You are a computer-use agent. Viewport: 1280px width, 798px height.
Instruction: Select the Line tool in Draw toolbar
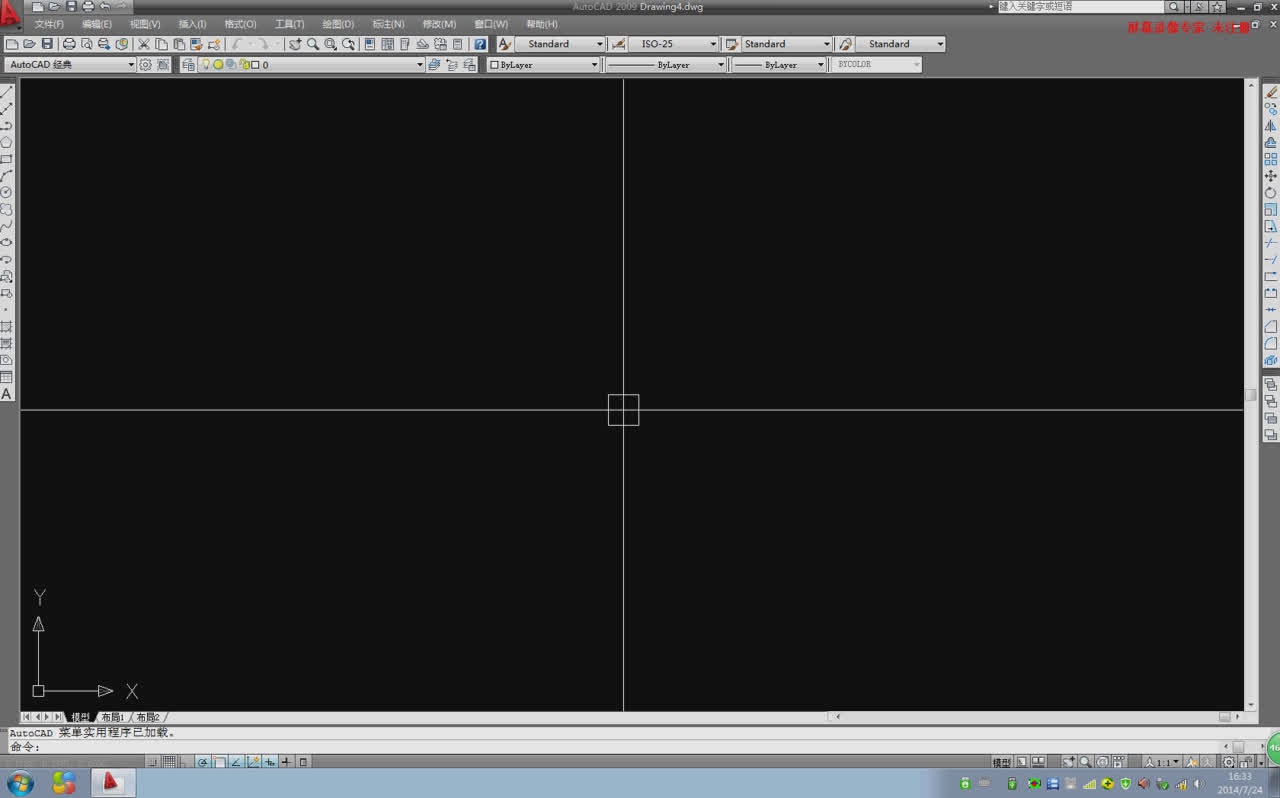click(6, 92)
